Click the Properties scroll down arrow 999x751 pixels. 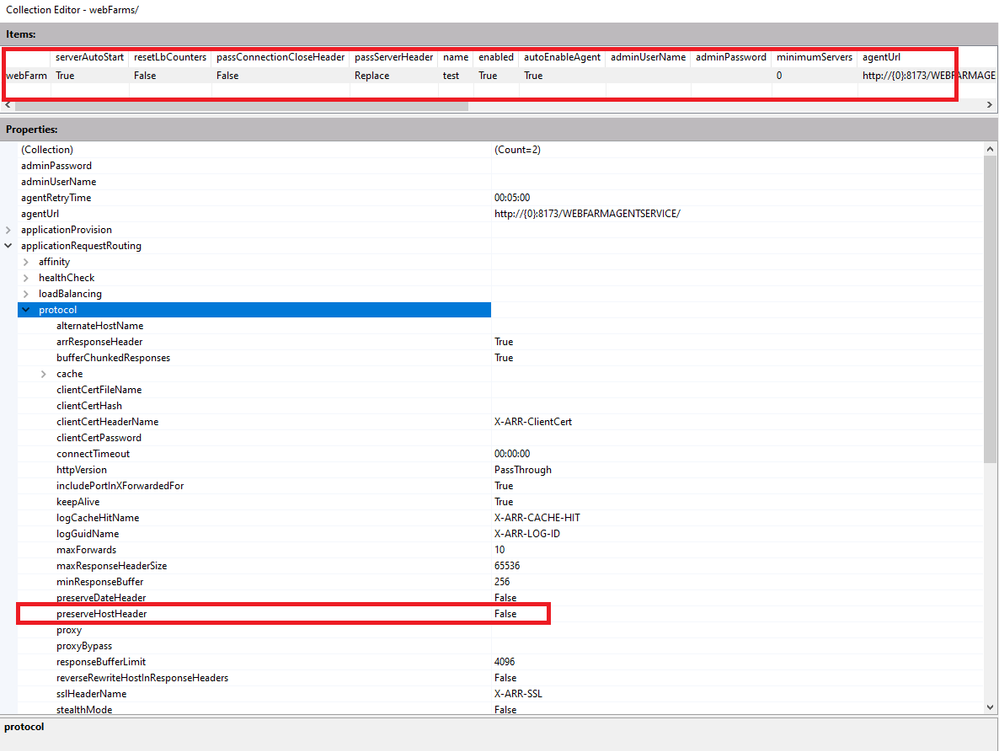(x=990, y=707)
